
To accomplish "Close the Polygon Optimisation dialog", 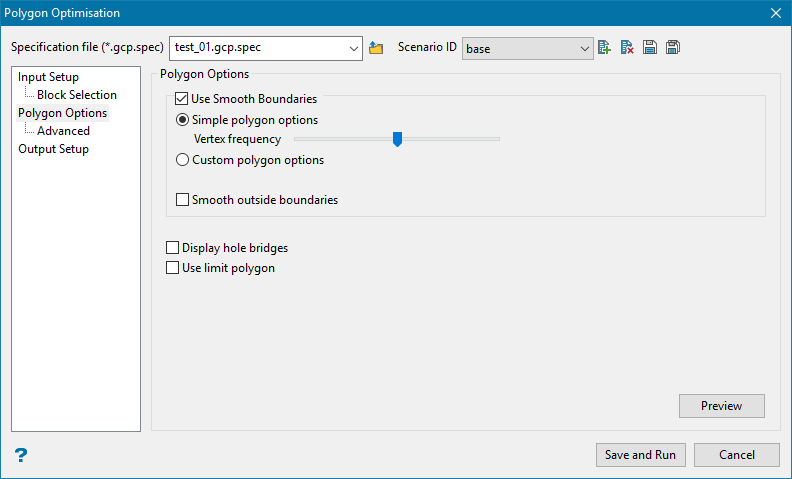I will (775, 13).
